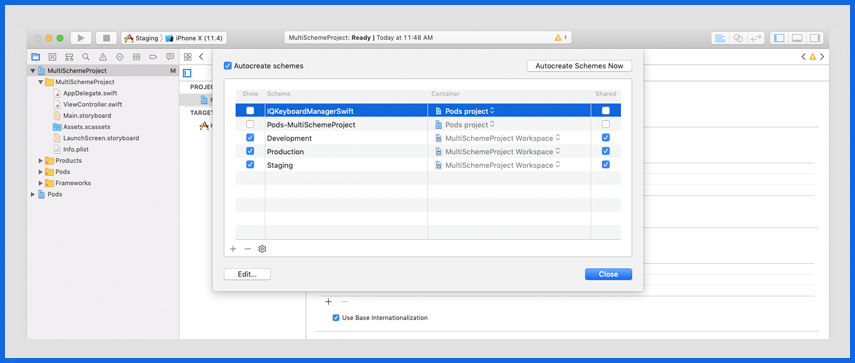Viewport: 855px width, 363px height.
Task: Uncheck Show for Production scheme
Action: [250, 151]
